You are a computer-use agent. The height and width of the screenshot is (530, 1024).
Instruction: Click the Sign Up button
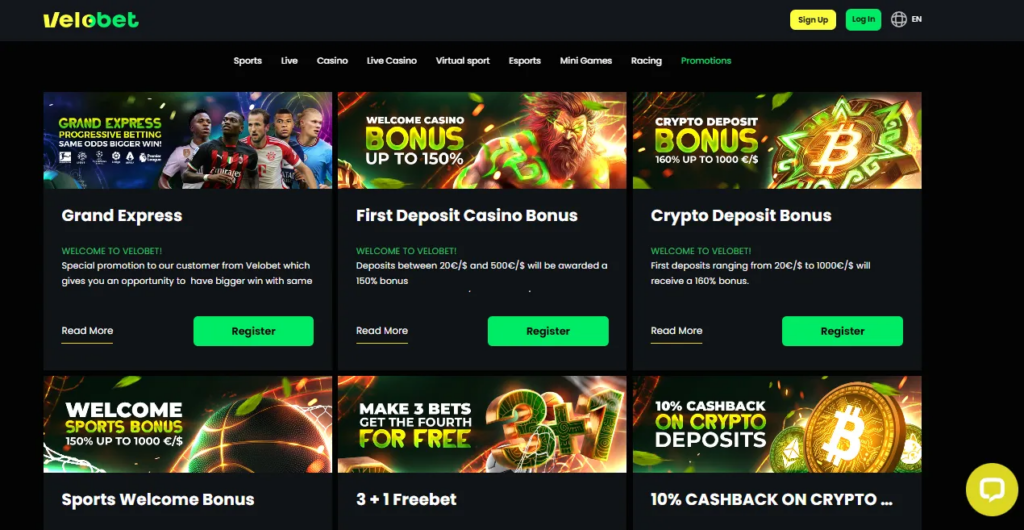coord(812,20)
